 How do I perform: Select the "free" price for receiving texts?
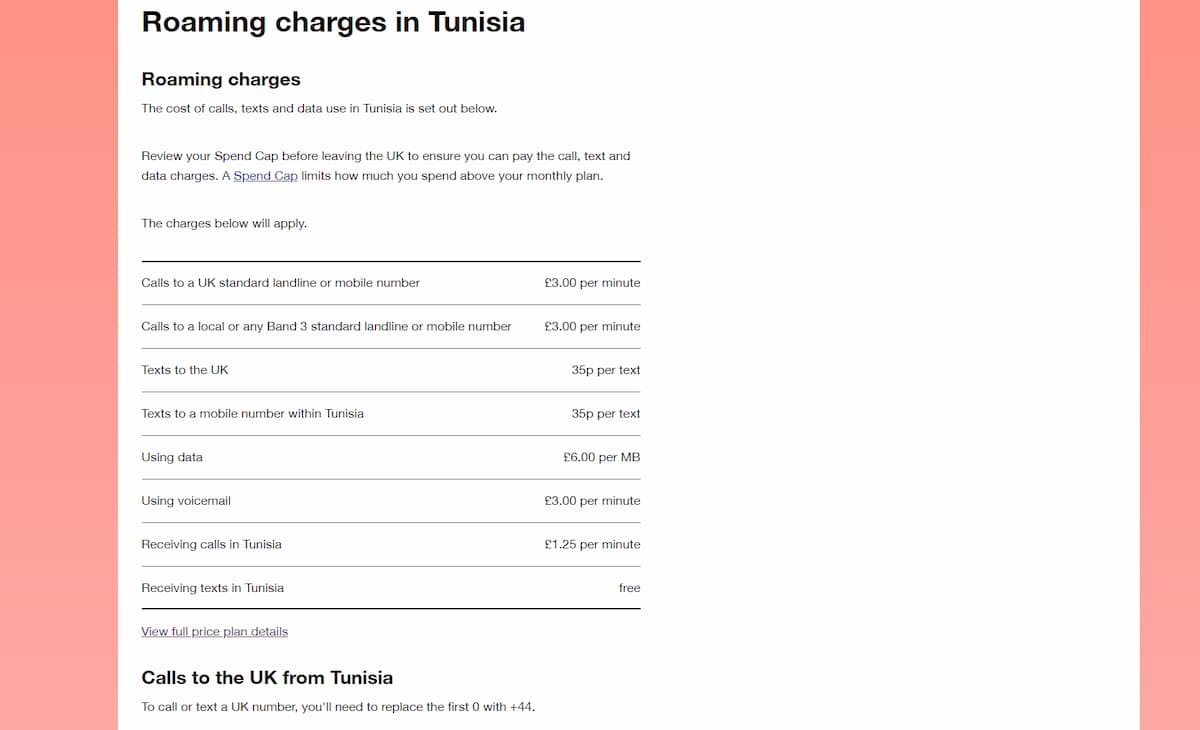point(629,588)
